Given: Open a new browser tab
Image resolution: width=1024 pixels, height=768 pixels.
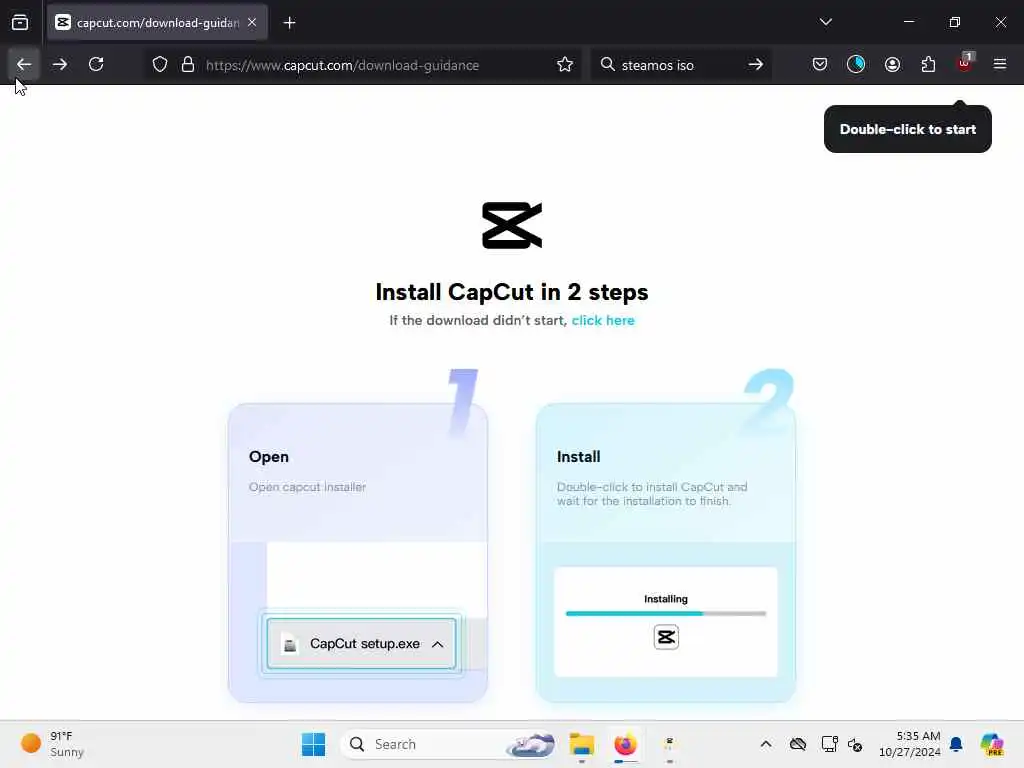Looking at the screenshot, I should (x=289, y=23).
